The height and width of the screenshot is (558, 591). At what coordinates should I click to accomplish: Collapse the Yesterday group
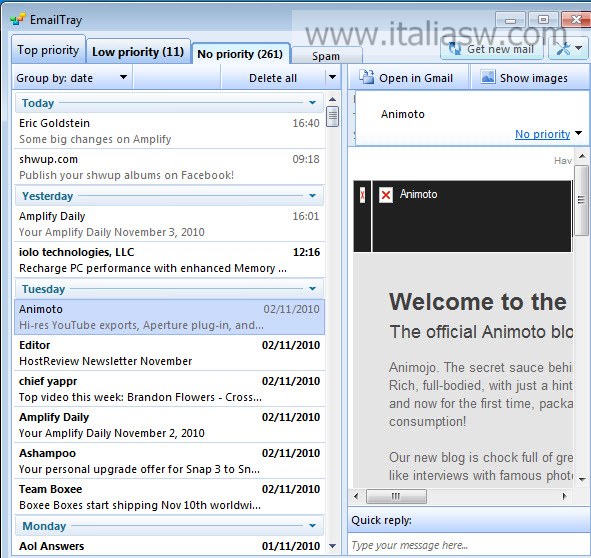click(x=312, y=195)
